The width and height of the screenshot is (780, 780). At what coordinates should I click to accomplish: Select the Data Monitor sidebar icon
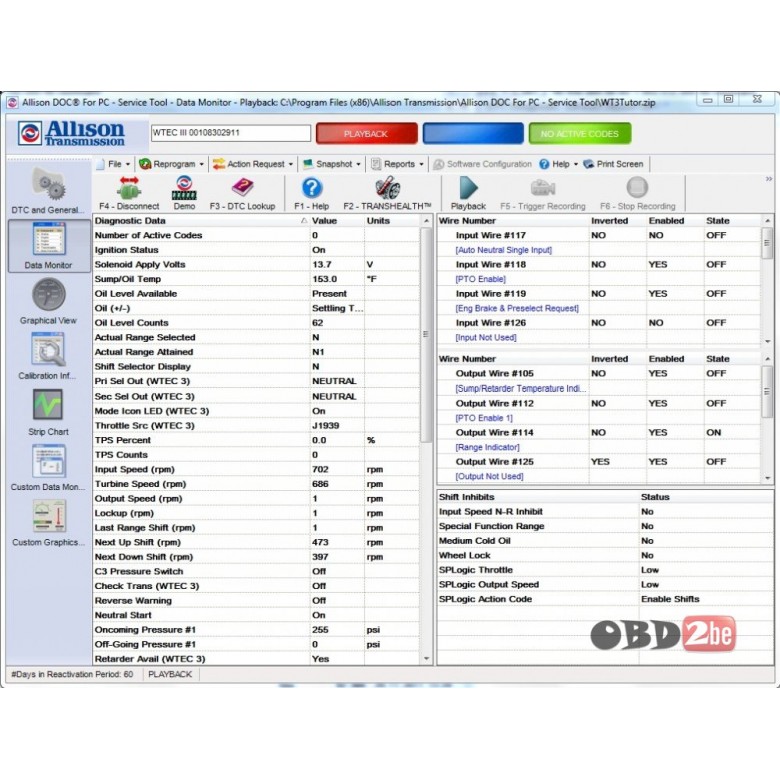[48, 238]
